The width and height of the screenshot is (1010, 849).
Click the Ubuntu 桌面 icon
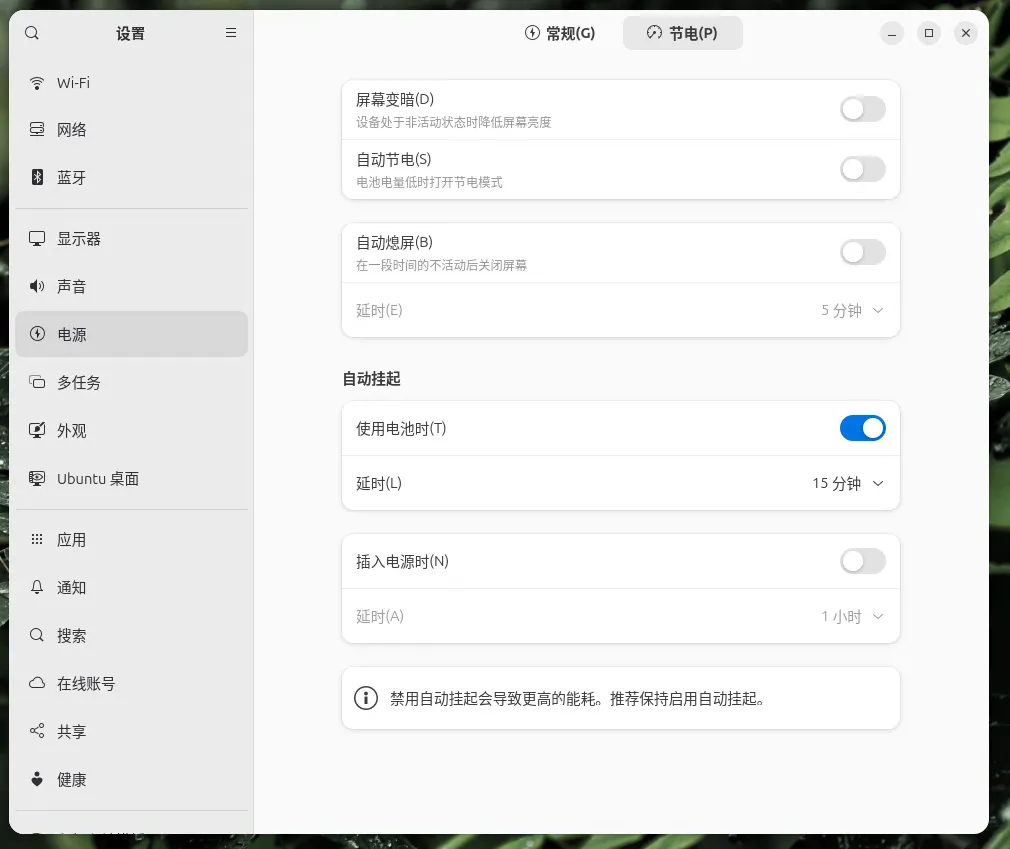(x=37, y=479)
